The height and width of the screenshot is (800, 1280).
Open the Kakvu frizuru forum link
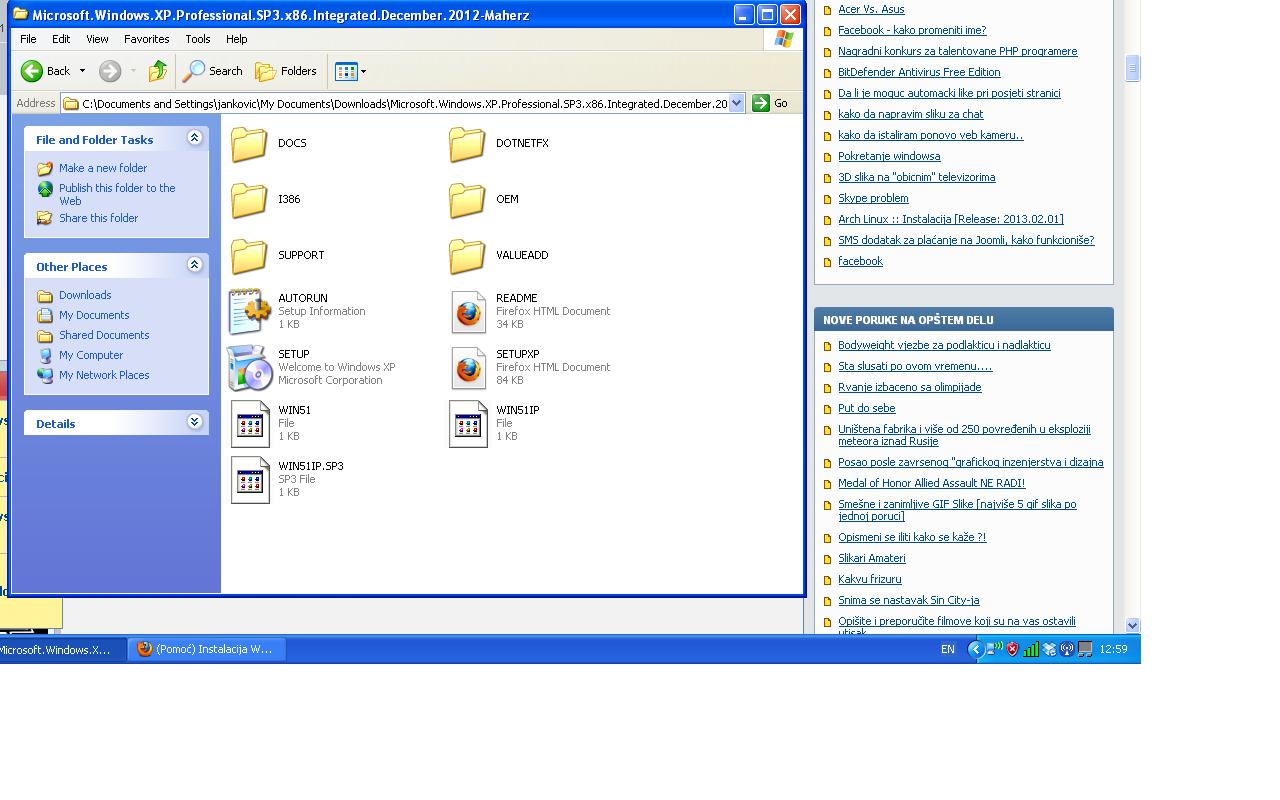(870, 579)
